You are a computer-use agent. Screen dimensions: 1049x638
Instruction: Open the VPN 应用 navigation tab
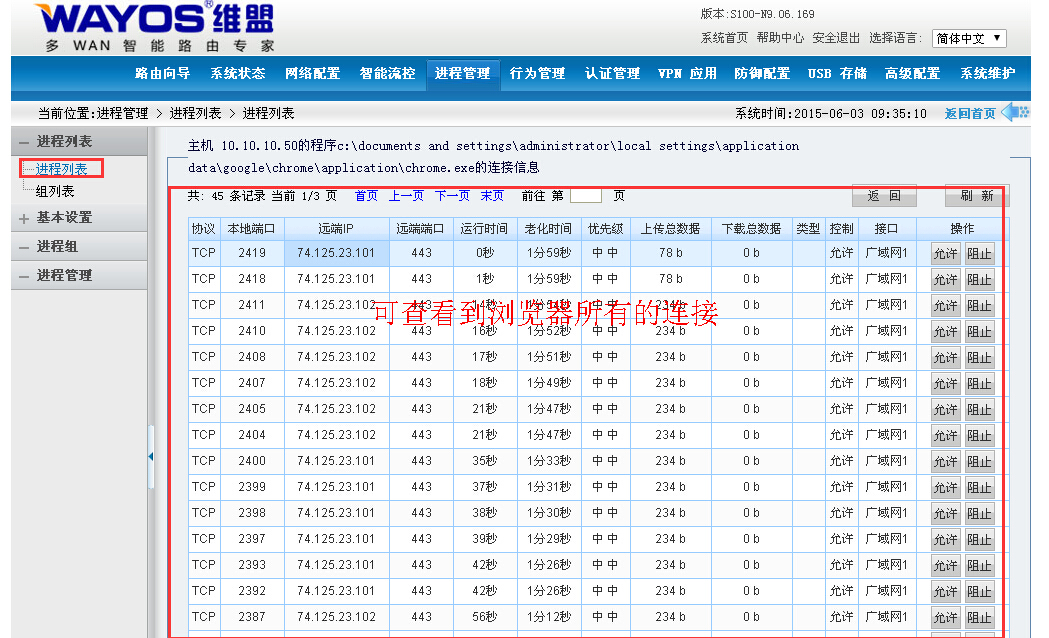point(687,73)
